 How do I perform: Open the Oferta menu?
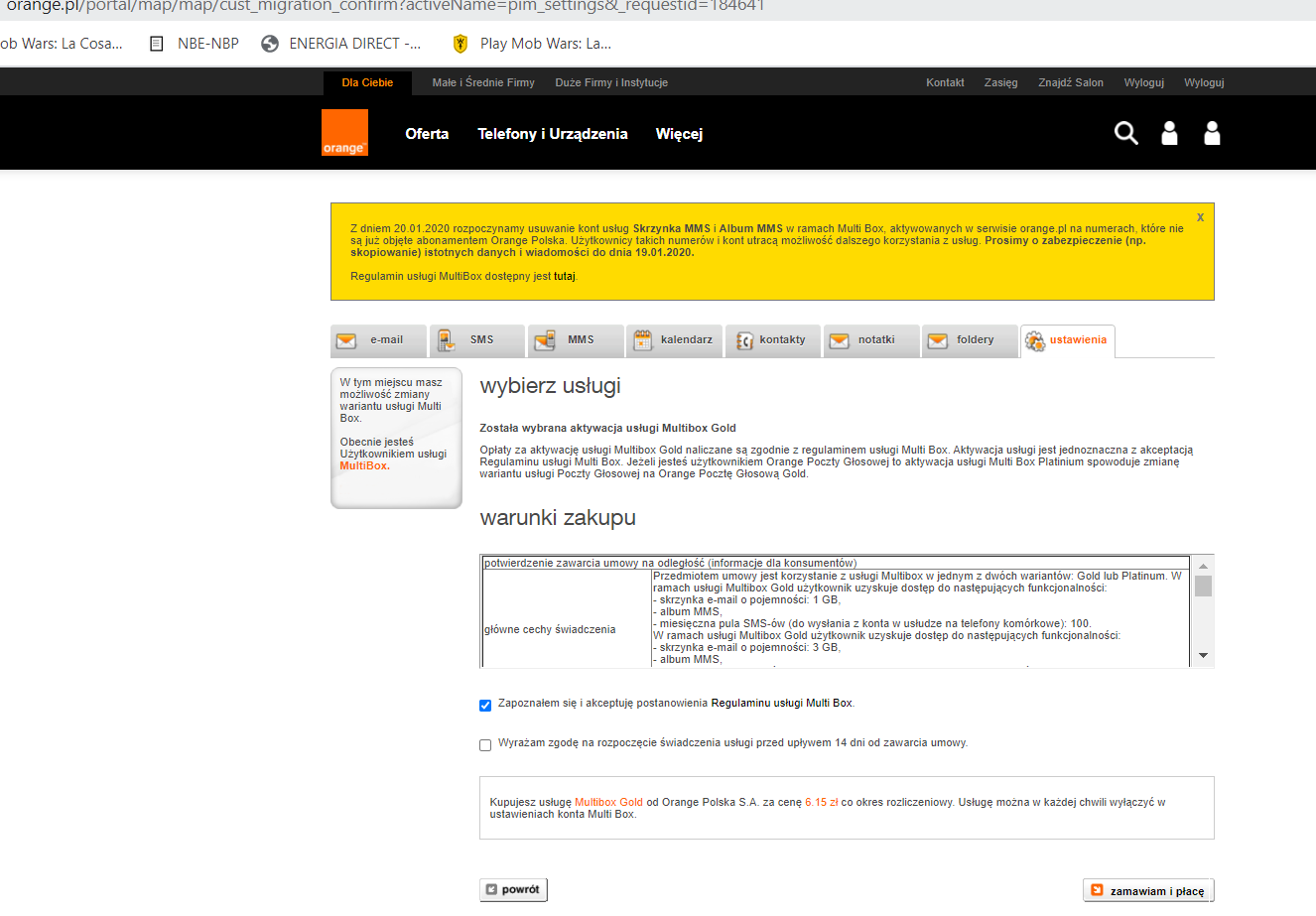point(427,134)
